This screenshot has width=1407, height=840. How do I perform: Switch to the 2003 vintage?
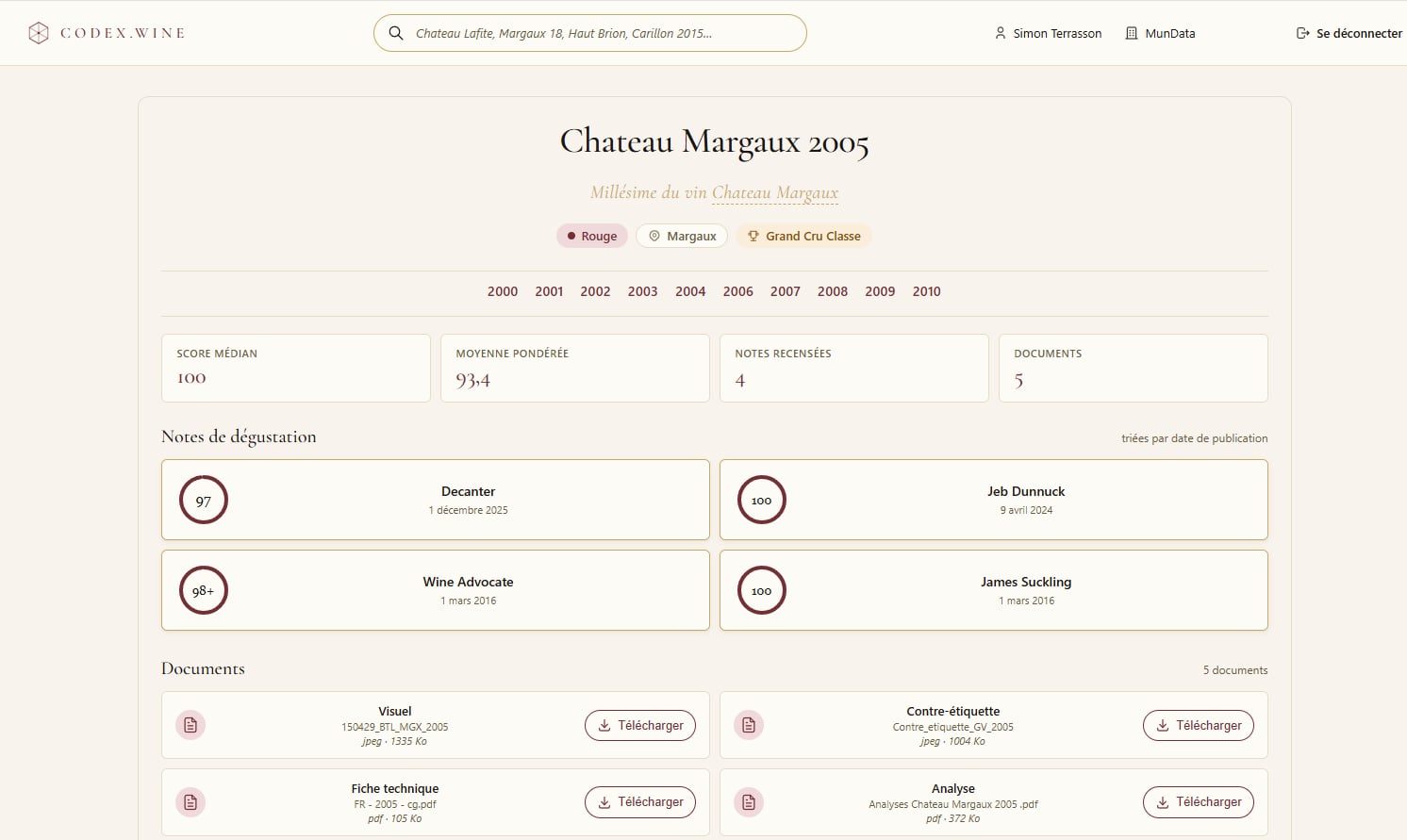643,291
